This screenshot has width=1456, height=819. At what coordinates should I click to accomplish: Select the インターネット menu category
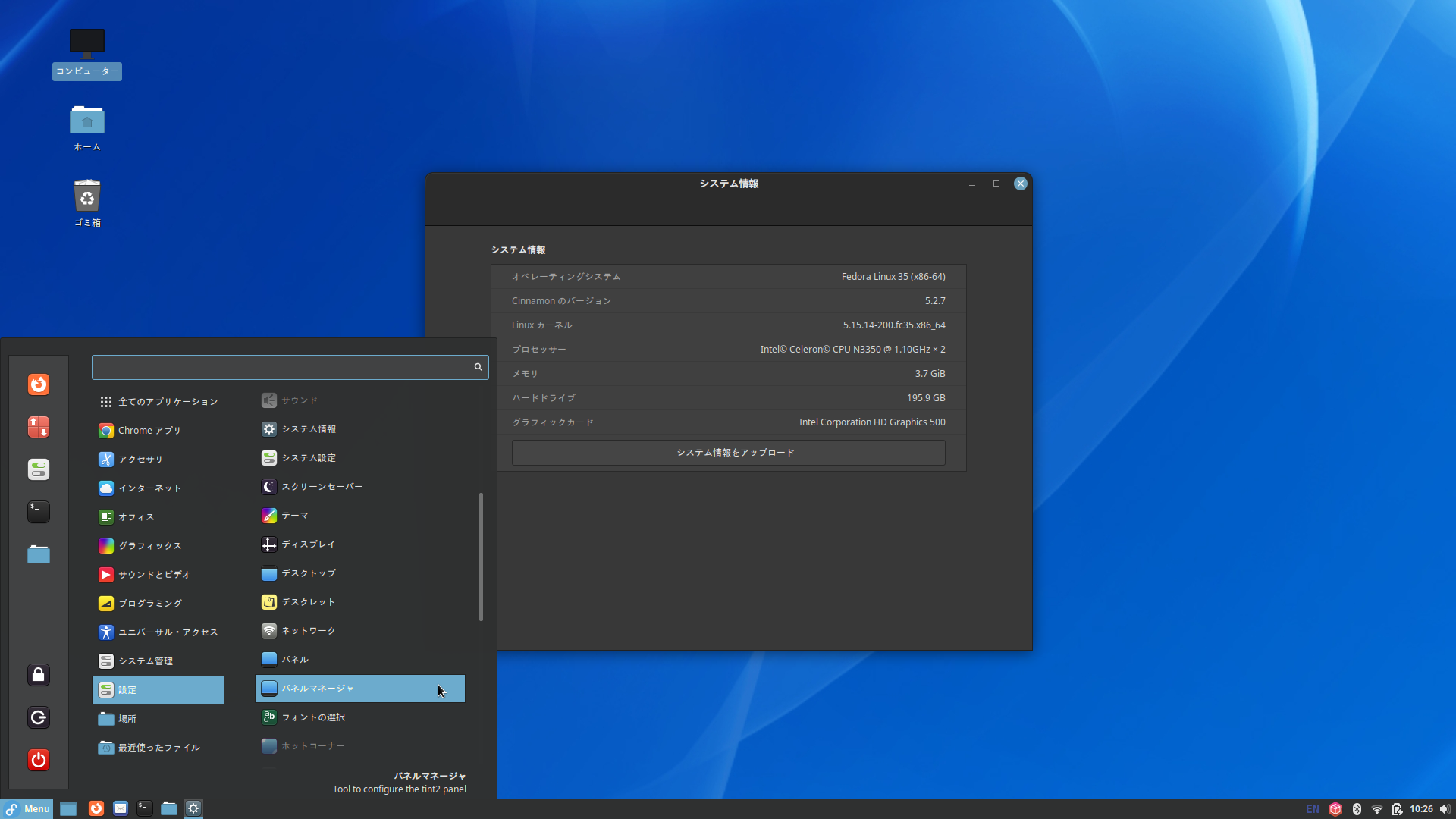tap(149, 488)
